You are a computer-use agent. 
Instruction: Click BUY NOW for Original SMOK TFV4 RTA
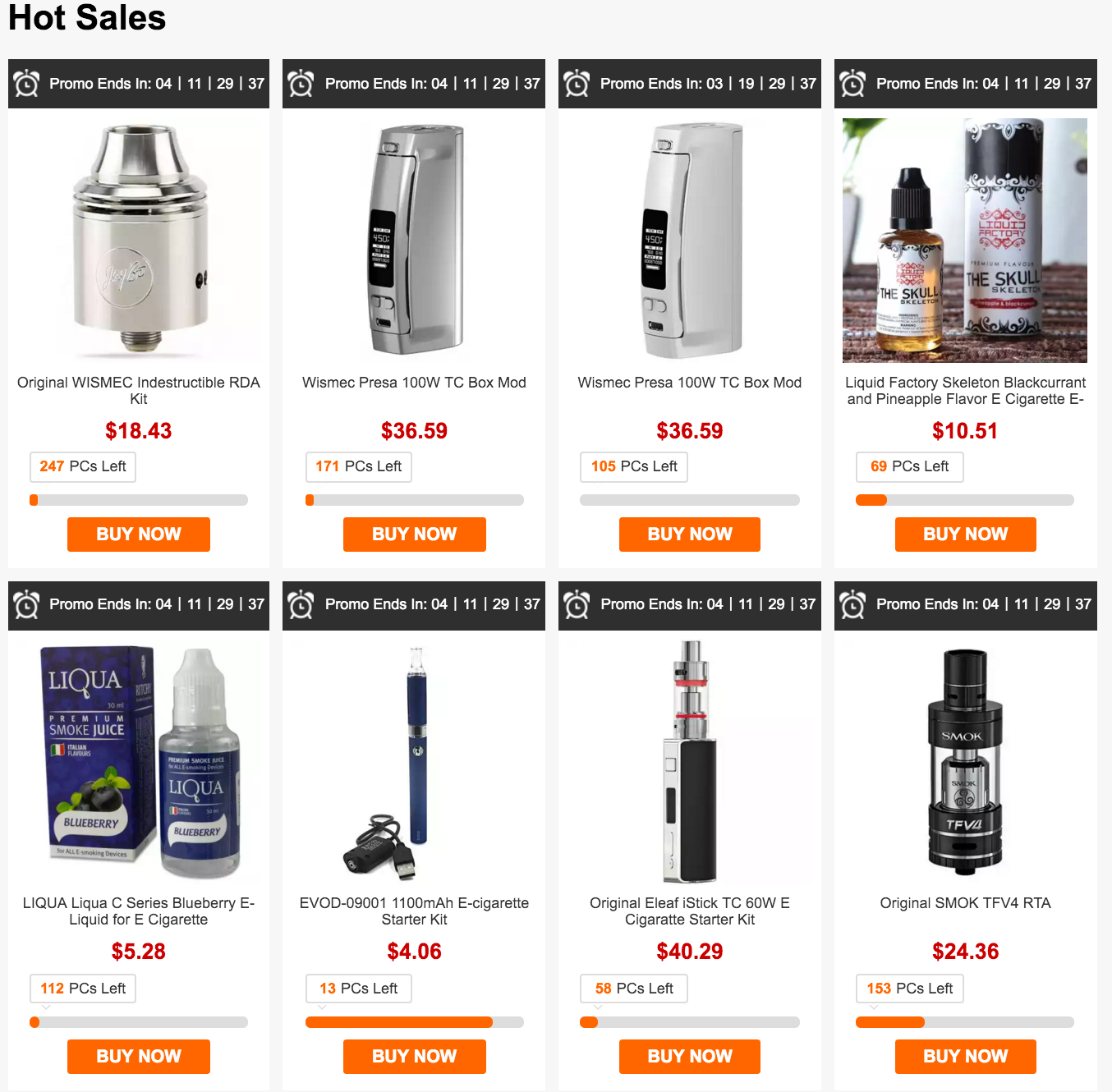966,1057
